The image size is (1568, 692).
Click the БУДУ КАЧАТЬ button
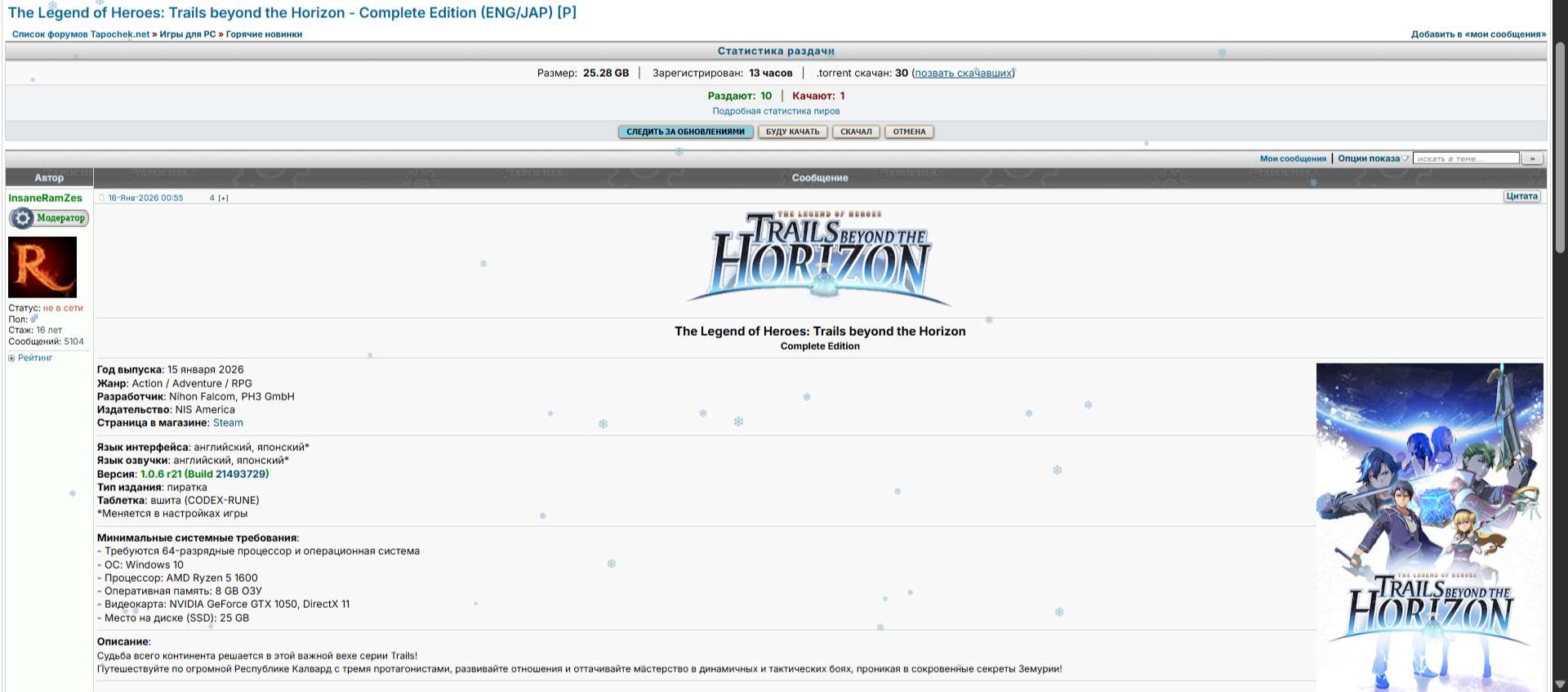pyautogui.click(x=792, y=132)
